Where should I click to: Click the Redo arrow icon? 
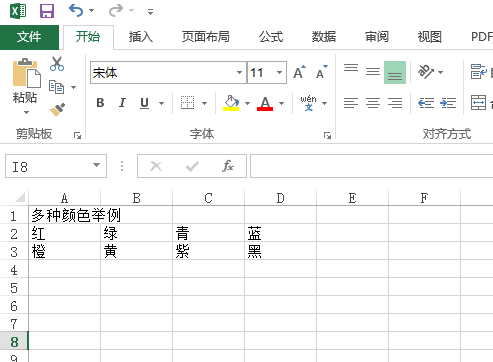tap(116, 11)
